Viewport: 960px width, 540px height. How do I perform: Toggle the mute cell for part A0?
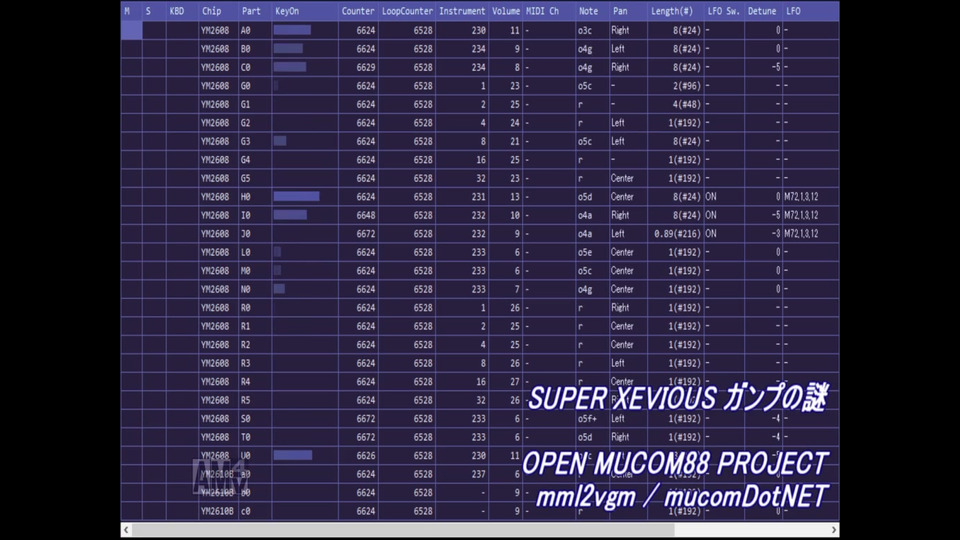pos(131,30)
